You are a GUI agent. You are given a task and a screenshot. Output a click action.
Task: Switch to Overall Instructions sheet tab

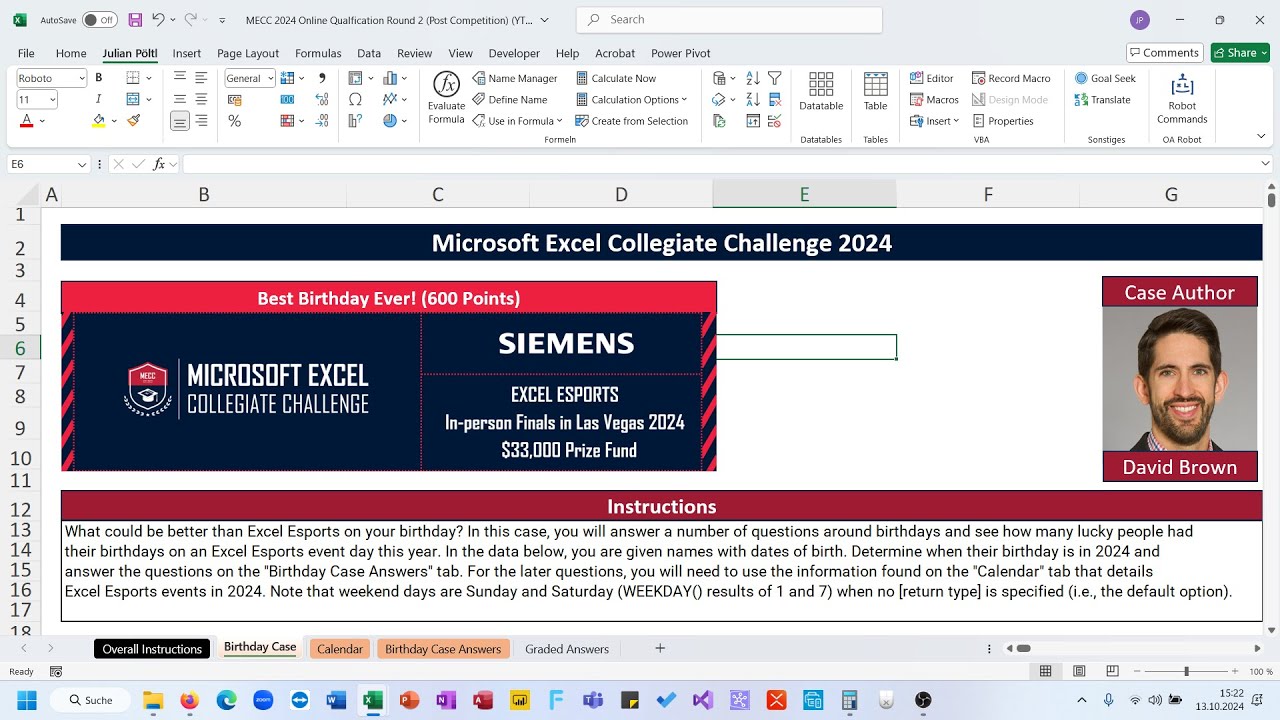coord(152,649)
